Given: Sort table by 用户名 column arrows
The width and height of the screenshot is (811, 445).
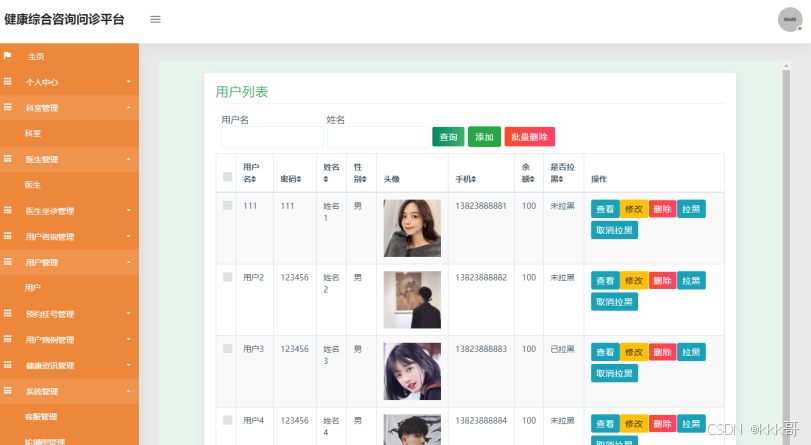Looking at the screenshot, I should [253, 179].
